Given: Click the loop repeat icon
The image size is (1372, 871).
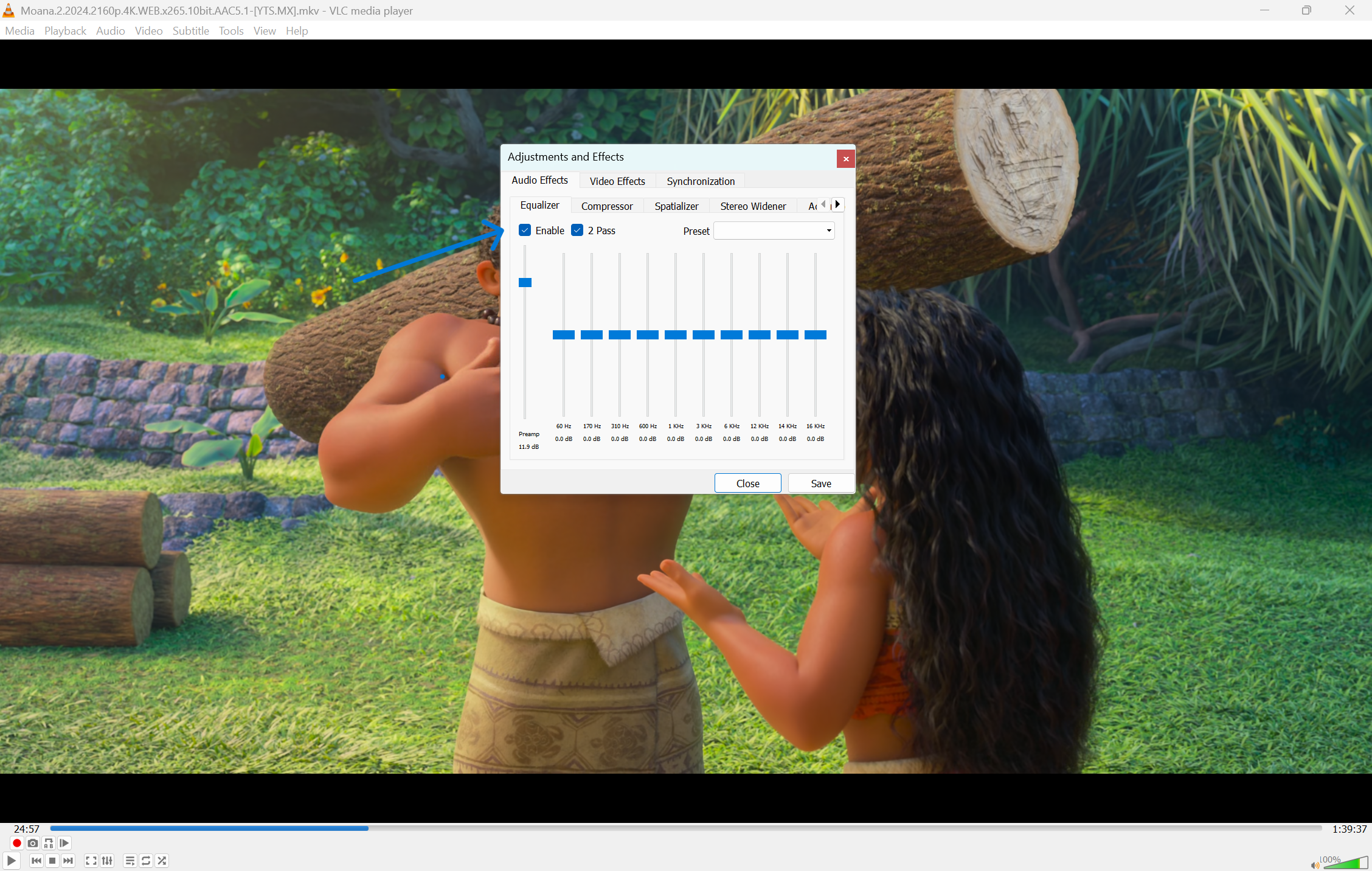Looking at the screenshot, I should coord(146,861).
